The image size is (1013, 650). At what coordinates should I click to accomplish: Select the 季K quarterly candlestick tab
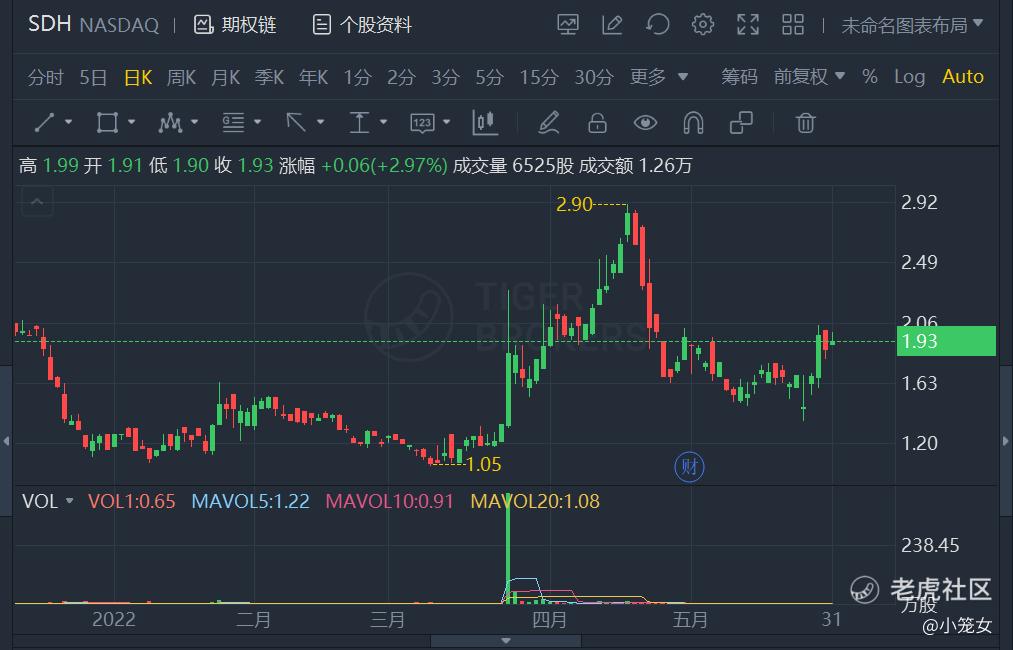(269, 78)
